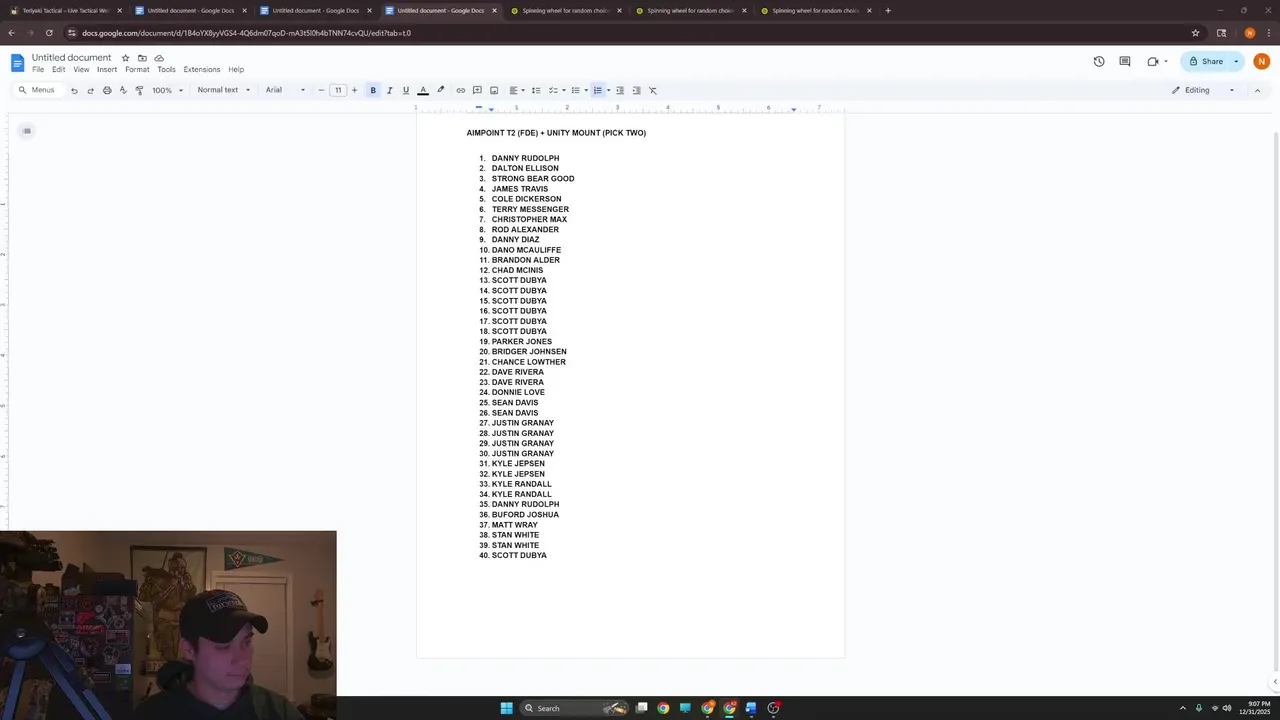Viewport: 1280px width, 720px height.
Task: Open the File menu
Action: [38, 70]
